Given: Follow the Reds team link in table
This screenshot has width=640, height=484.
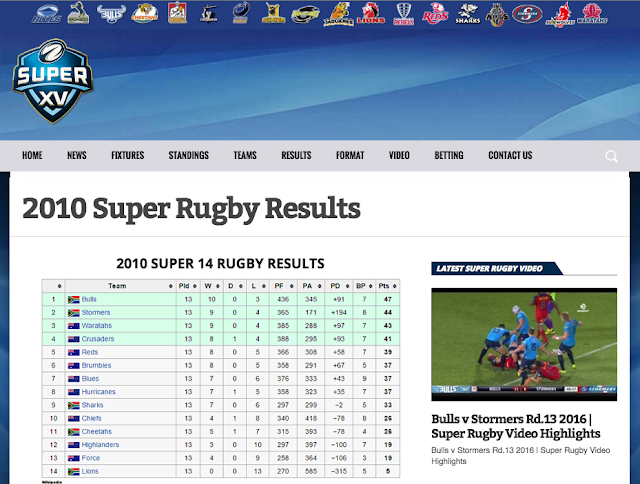Looking at the screenshot, I should click(x=90, y=352).
